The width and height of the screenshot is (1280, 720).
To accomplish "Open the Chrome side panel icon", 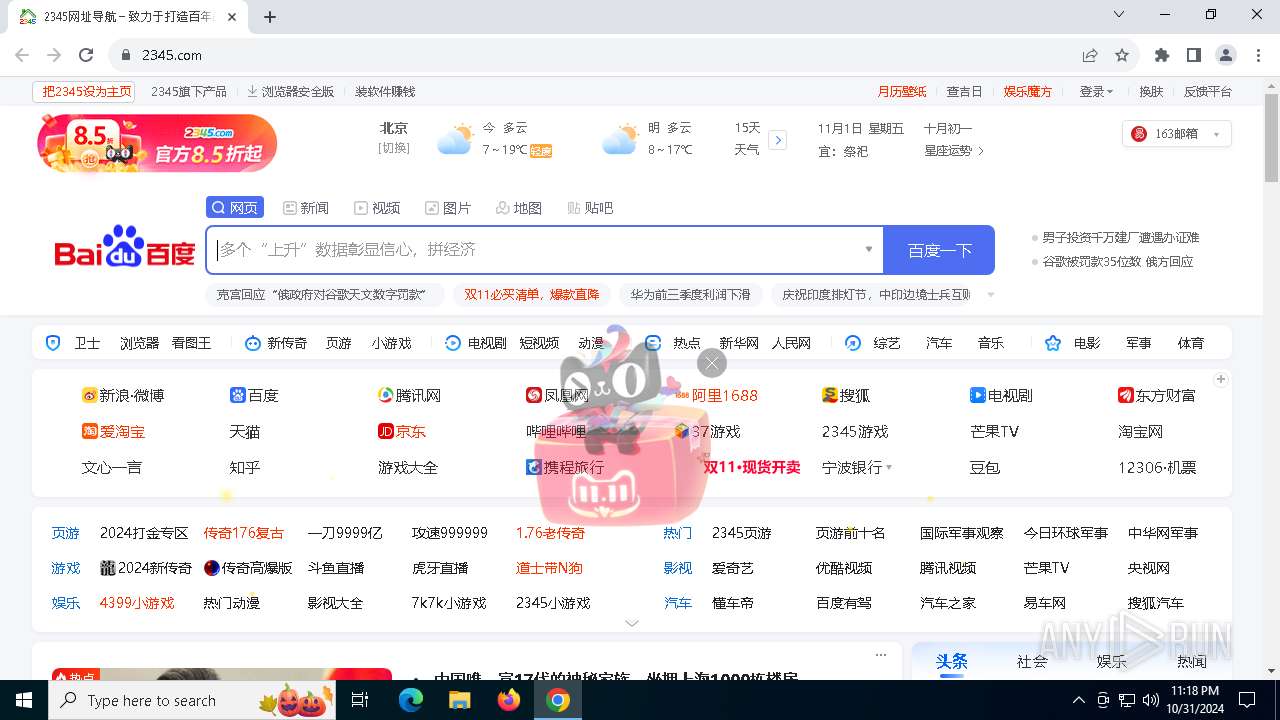I will coord(1194,55).
